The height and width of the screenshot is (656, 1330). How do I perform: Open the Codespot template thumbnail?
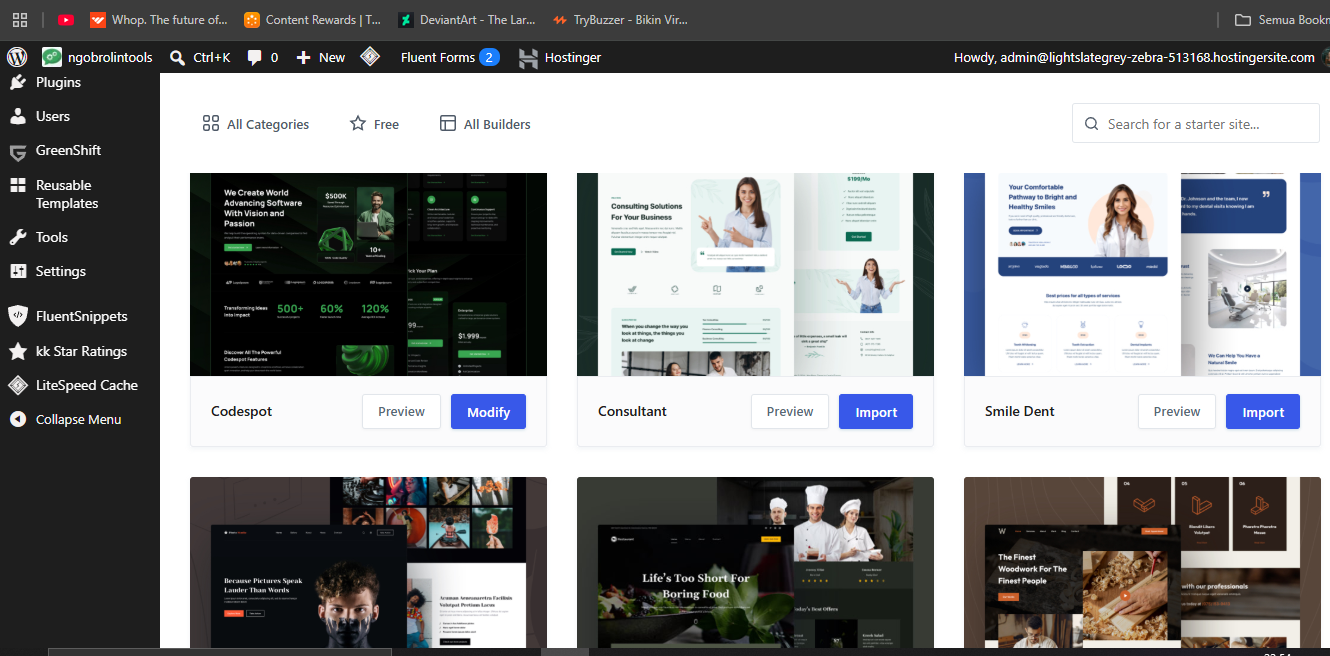click(x=368, y=274)
